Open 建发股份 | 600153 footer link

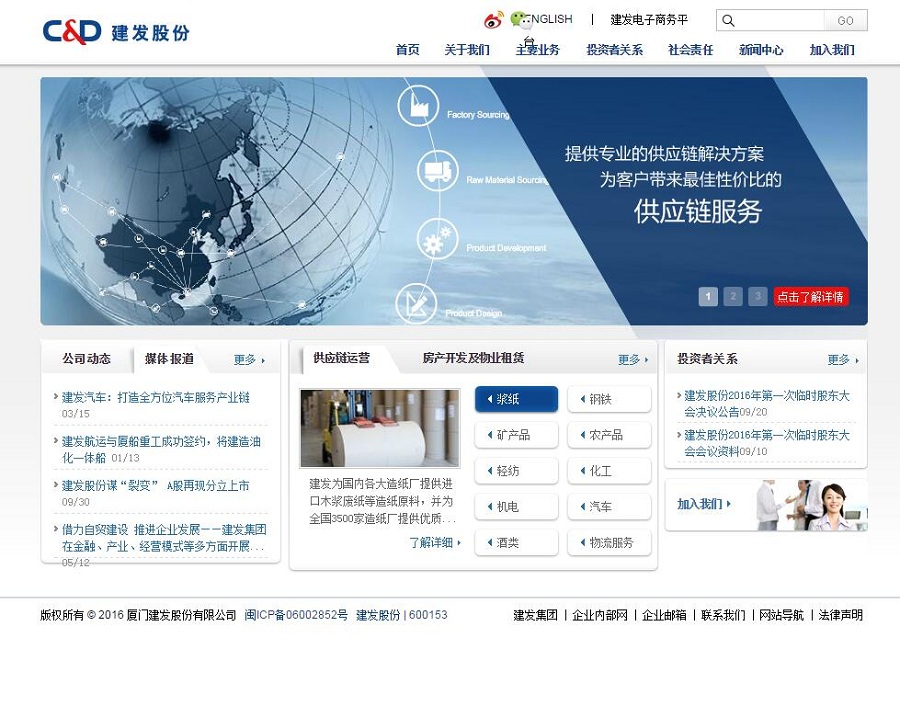402,615
